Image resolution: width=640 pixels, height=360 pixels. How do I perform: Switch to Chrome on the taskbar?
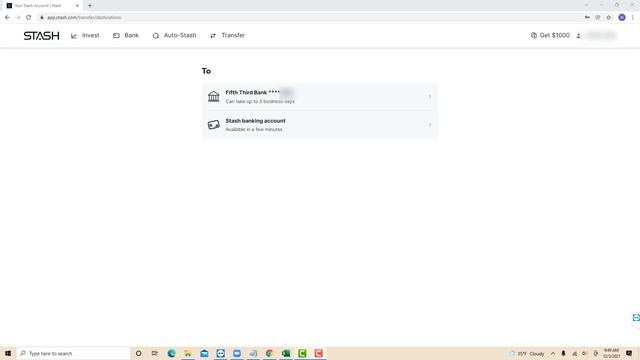coord(269,353)
